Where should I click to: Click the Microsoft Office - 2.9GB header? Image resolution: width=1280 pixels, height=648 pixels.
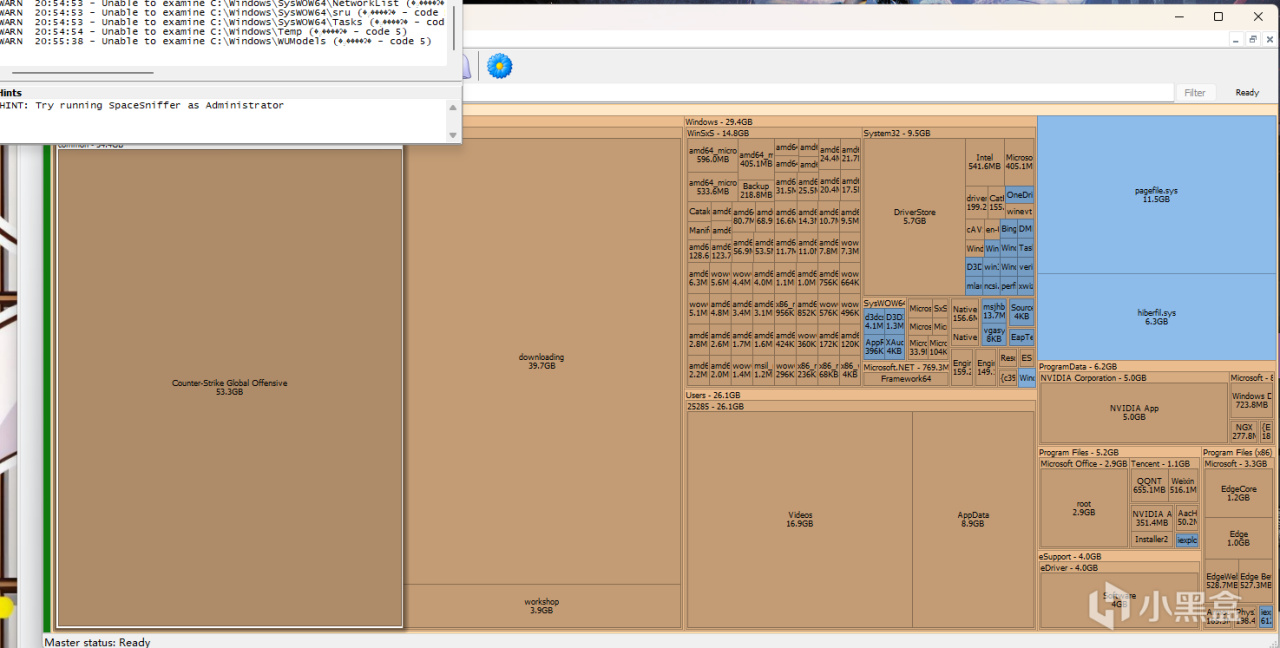coord(1084,464)
